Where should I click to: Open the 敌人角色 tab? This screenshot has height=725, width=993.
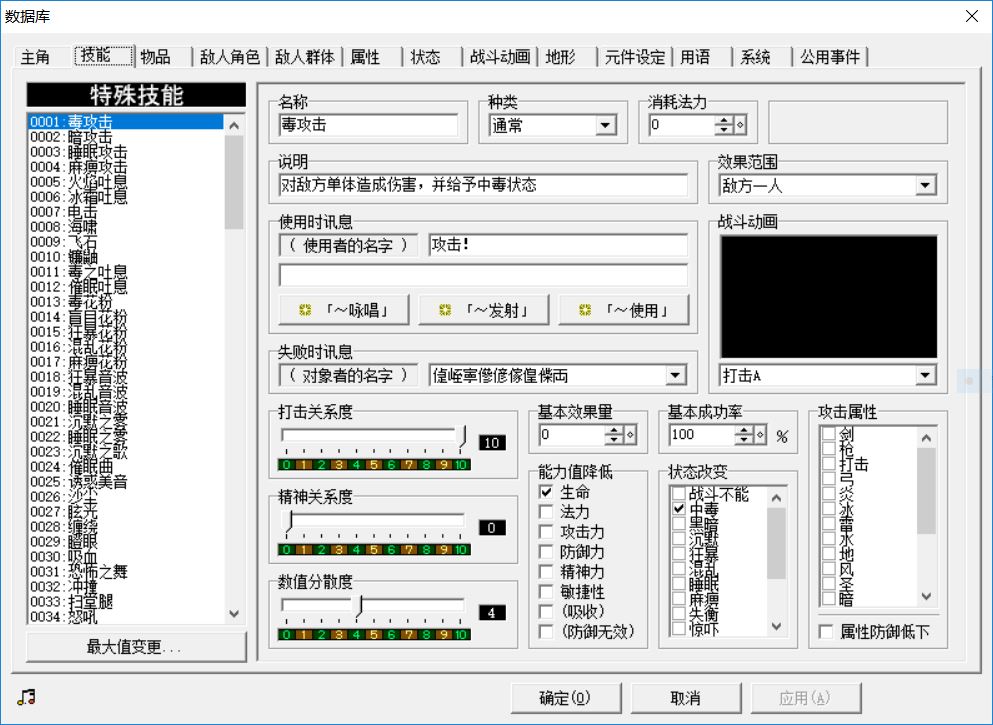click(x=229, y=57)
